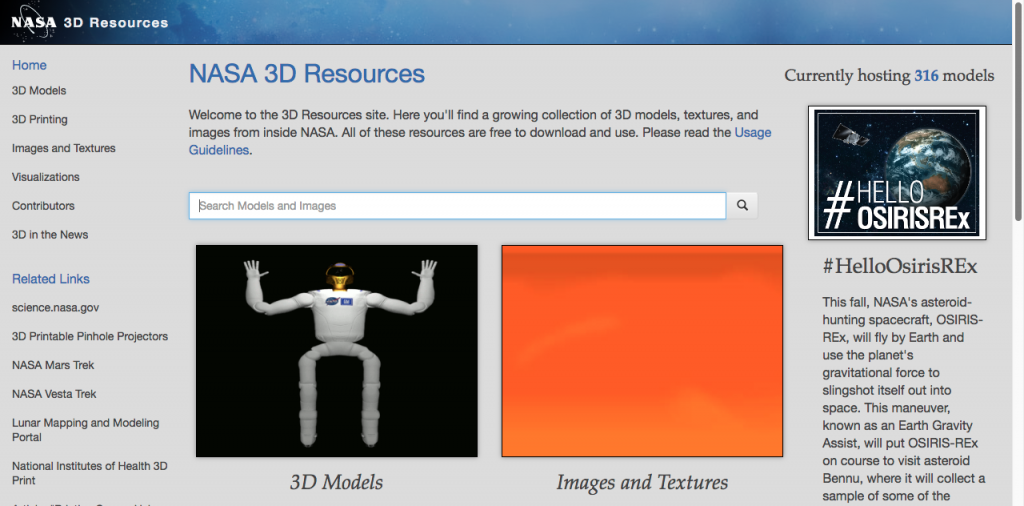Open the Contributors page link
This screenshot has height=506, width=1024.
43,206
